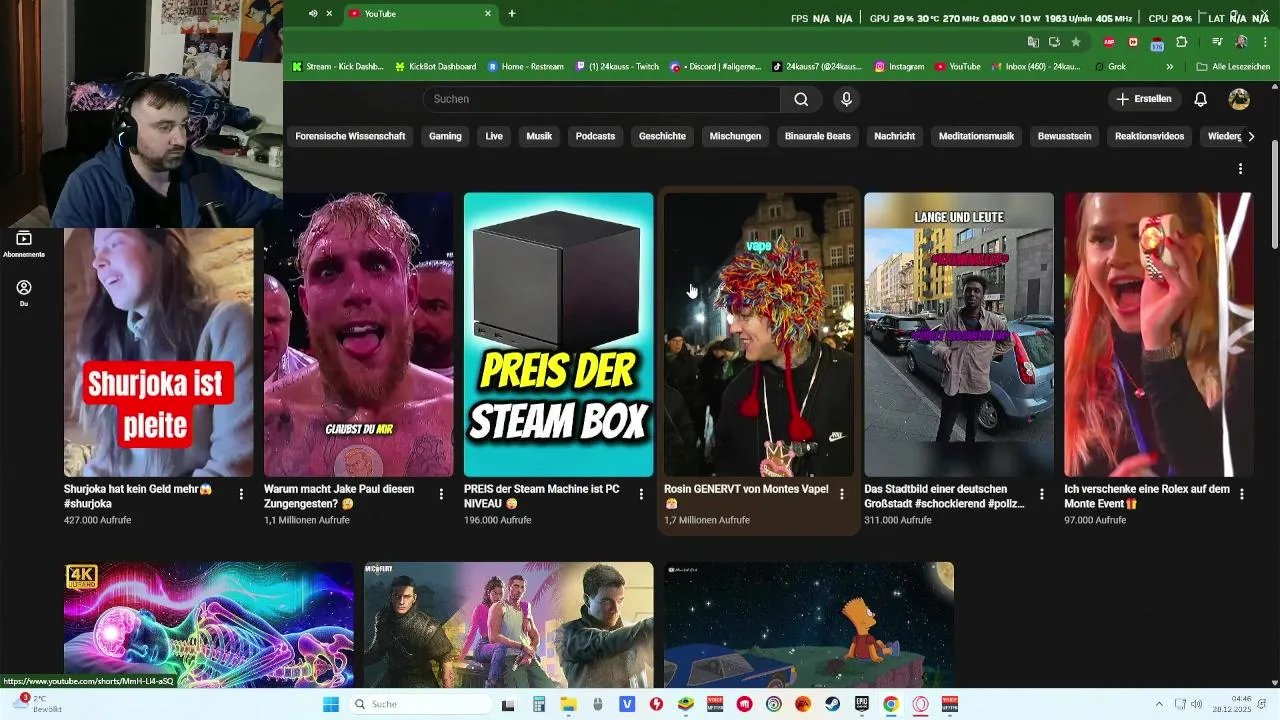Open the Home - Restream bookmark

525,67
